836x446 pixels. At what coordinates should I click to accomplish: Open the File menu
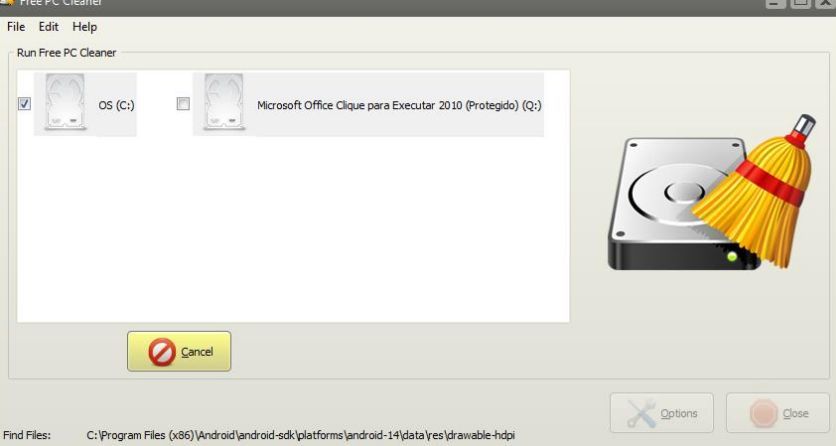tap(16, 27)
